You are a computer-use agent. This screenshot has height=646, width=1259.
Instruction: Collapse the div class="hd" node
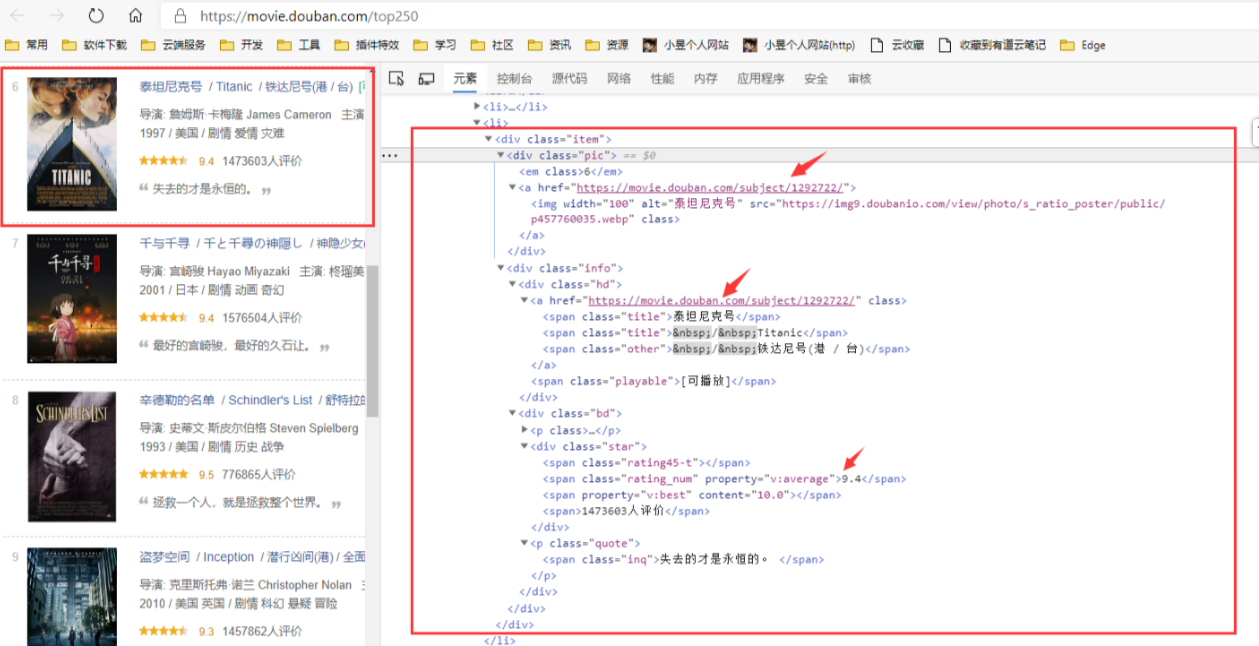[513, 284]
